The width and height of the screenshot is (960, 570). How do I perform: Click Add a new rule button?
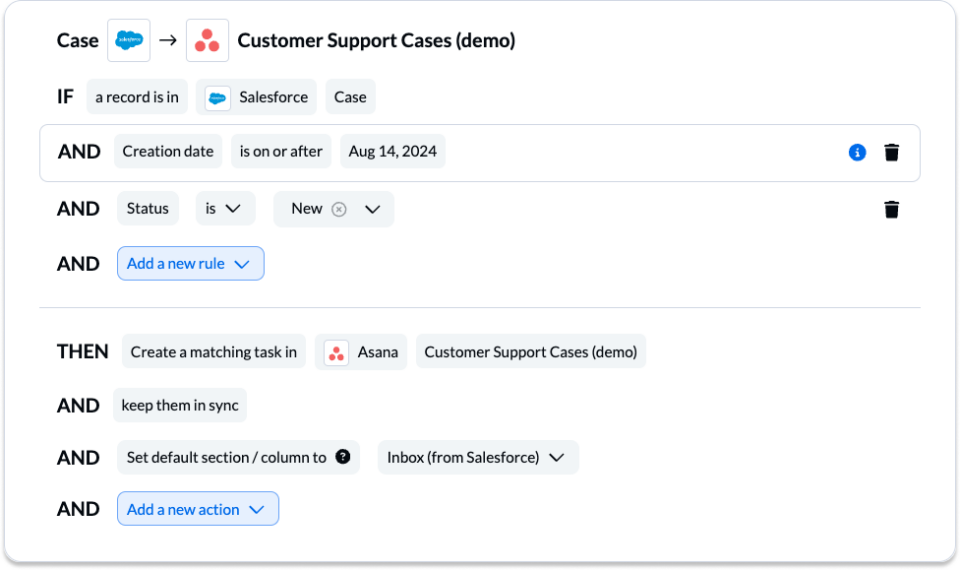click(x=190, y=264)
